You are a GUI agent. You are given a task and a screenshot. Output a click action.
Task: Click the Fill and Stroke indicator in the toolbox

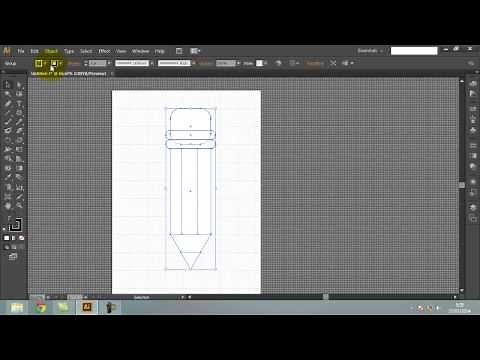(15, 226)
